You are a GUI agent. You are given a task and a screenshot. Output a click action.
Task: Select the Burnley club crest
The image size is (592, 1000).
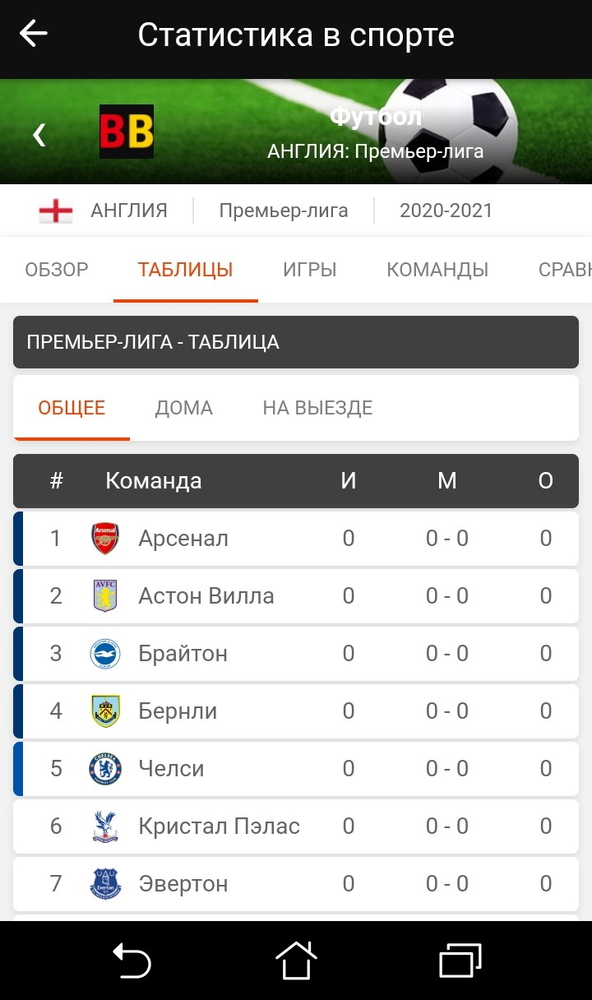pyautogui.click(x=107, y=711)
